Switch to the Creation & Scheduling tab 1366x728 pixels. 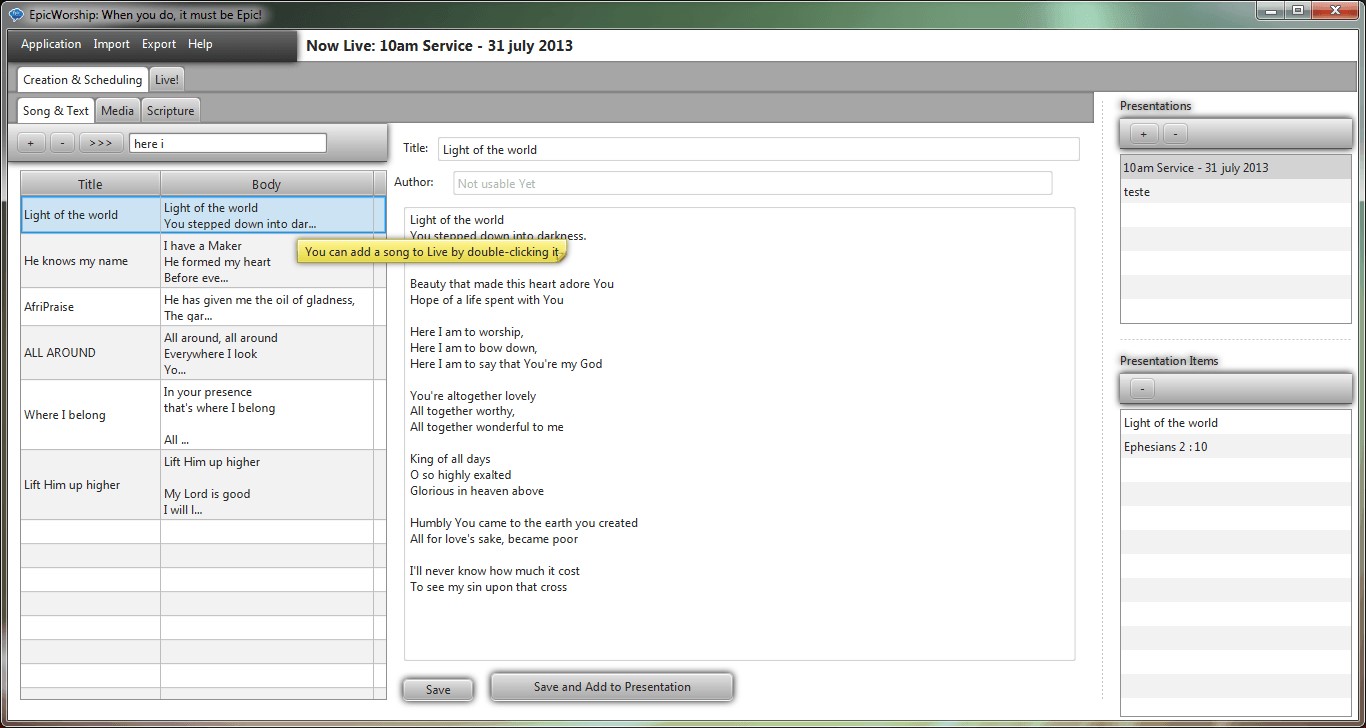(83, 80)
